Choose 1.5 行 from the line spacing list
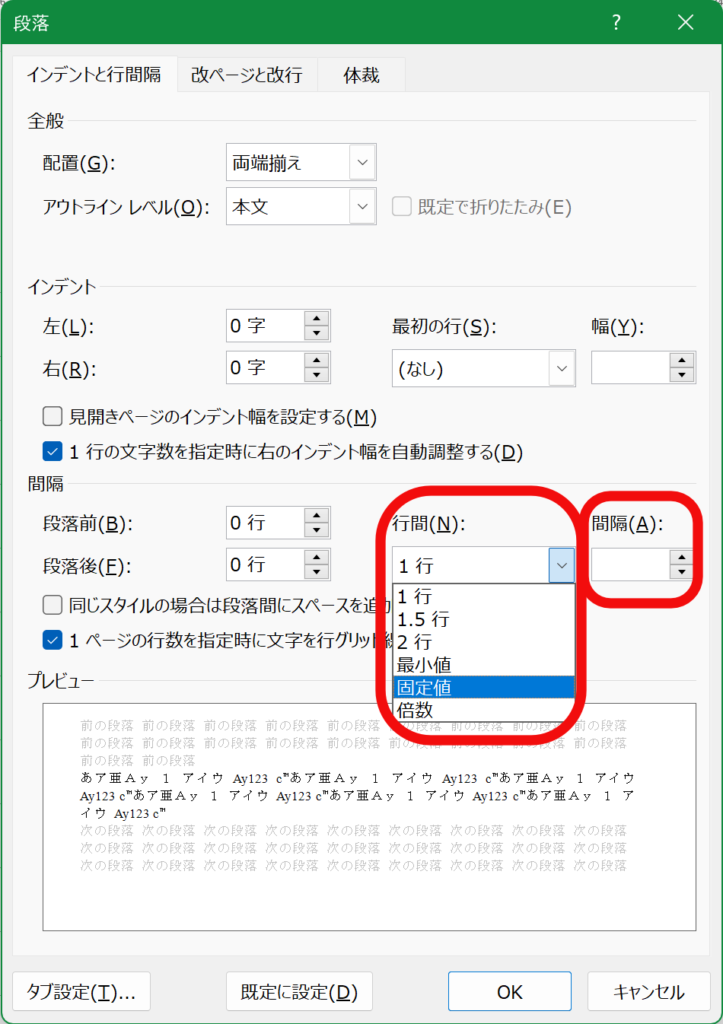The width and height of the screenshot is (723, 1024). pos(484,618)
